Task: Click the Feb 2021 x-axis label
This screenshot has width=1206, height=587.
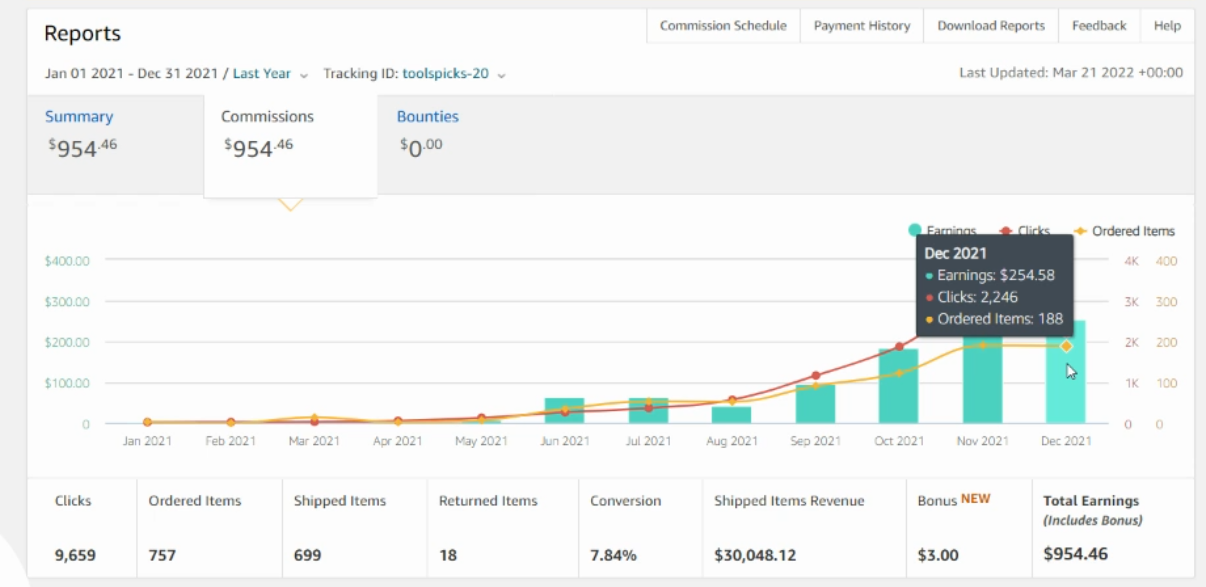Action: 231,441
